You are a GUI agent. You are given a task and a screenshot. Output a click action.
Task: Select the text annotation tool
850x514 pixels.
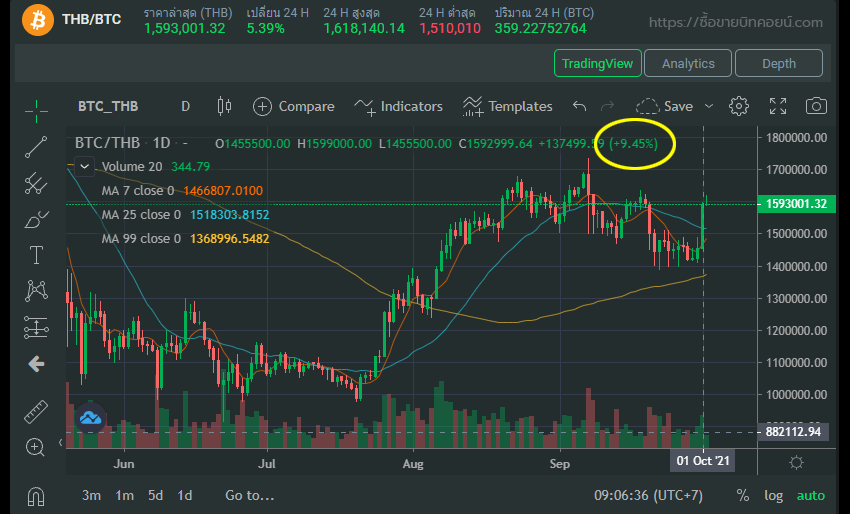[x=36, y=255]
